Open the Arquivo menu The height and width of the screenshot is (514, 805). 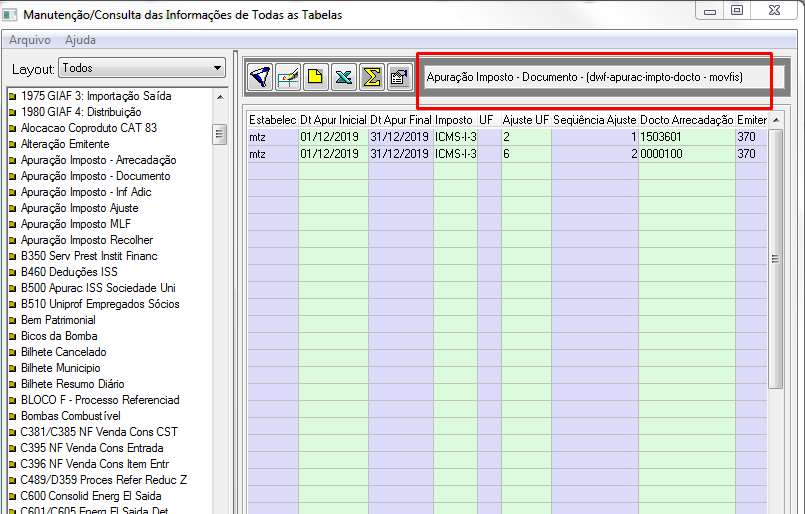30,40
